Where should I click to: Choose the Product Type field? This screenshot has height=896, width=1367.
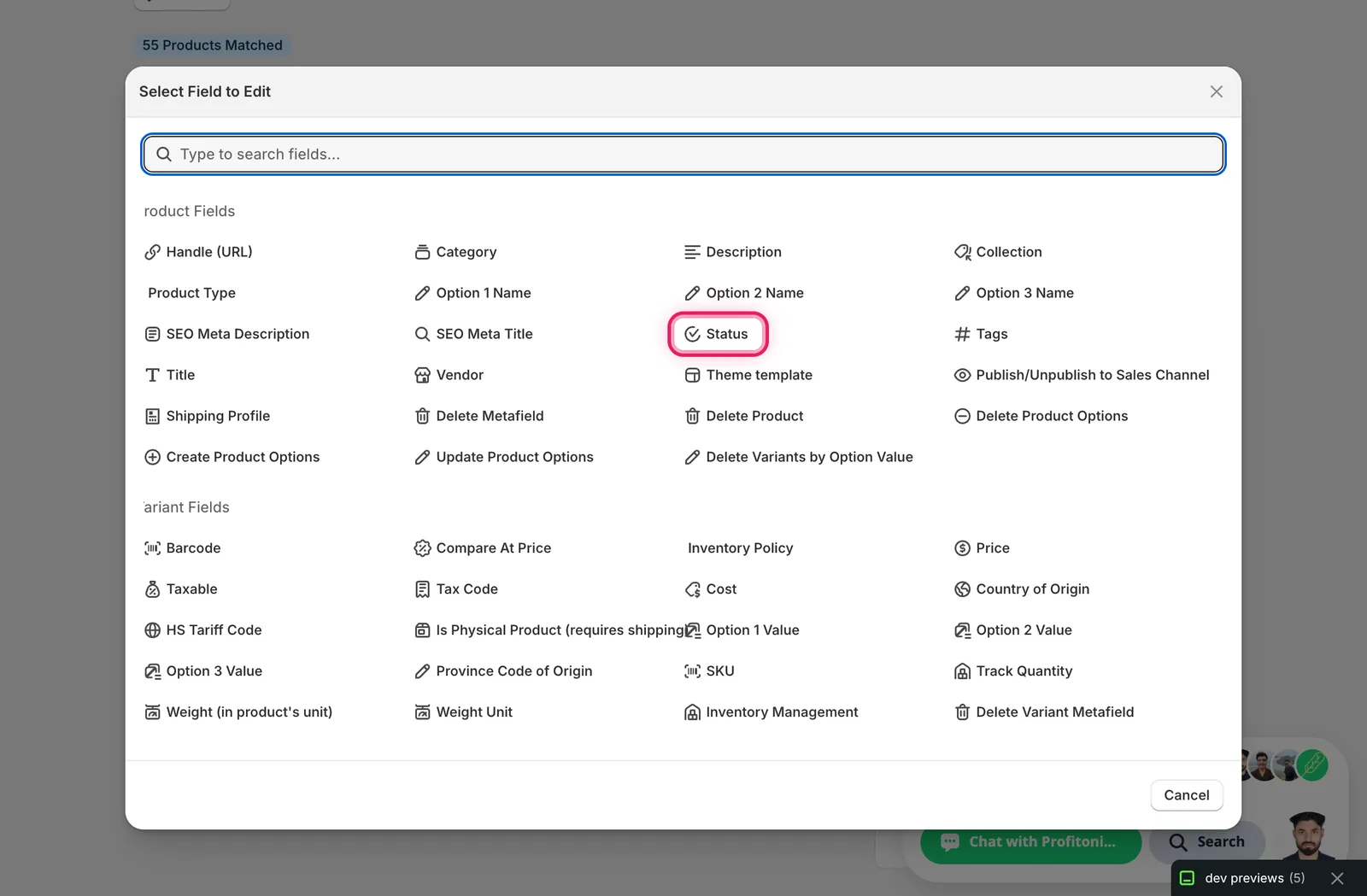[x=191, y=293]
